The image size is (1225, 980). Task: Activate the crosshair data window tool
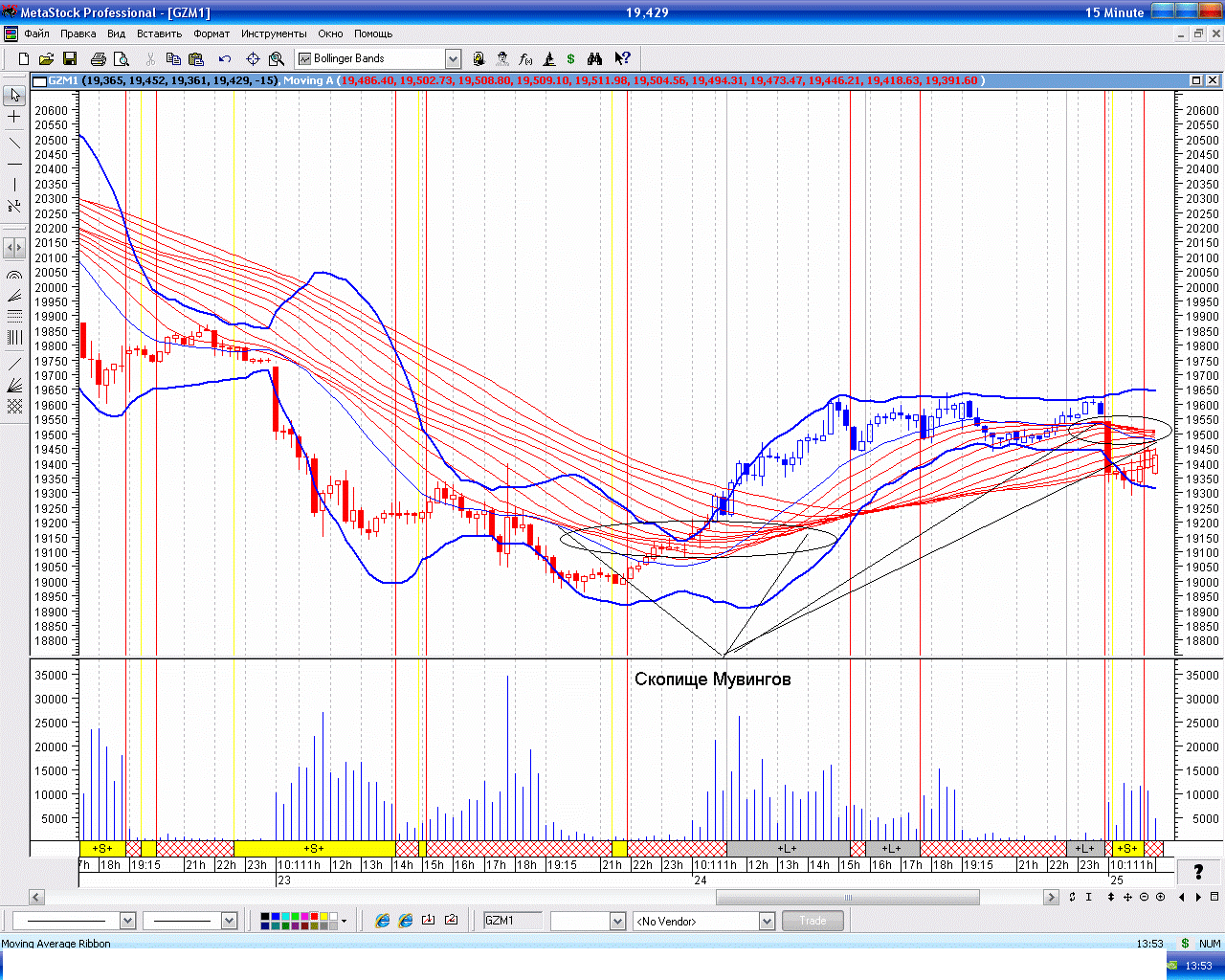click(x=253, y=59)
